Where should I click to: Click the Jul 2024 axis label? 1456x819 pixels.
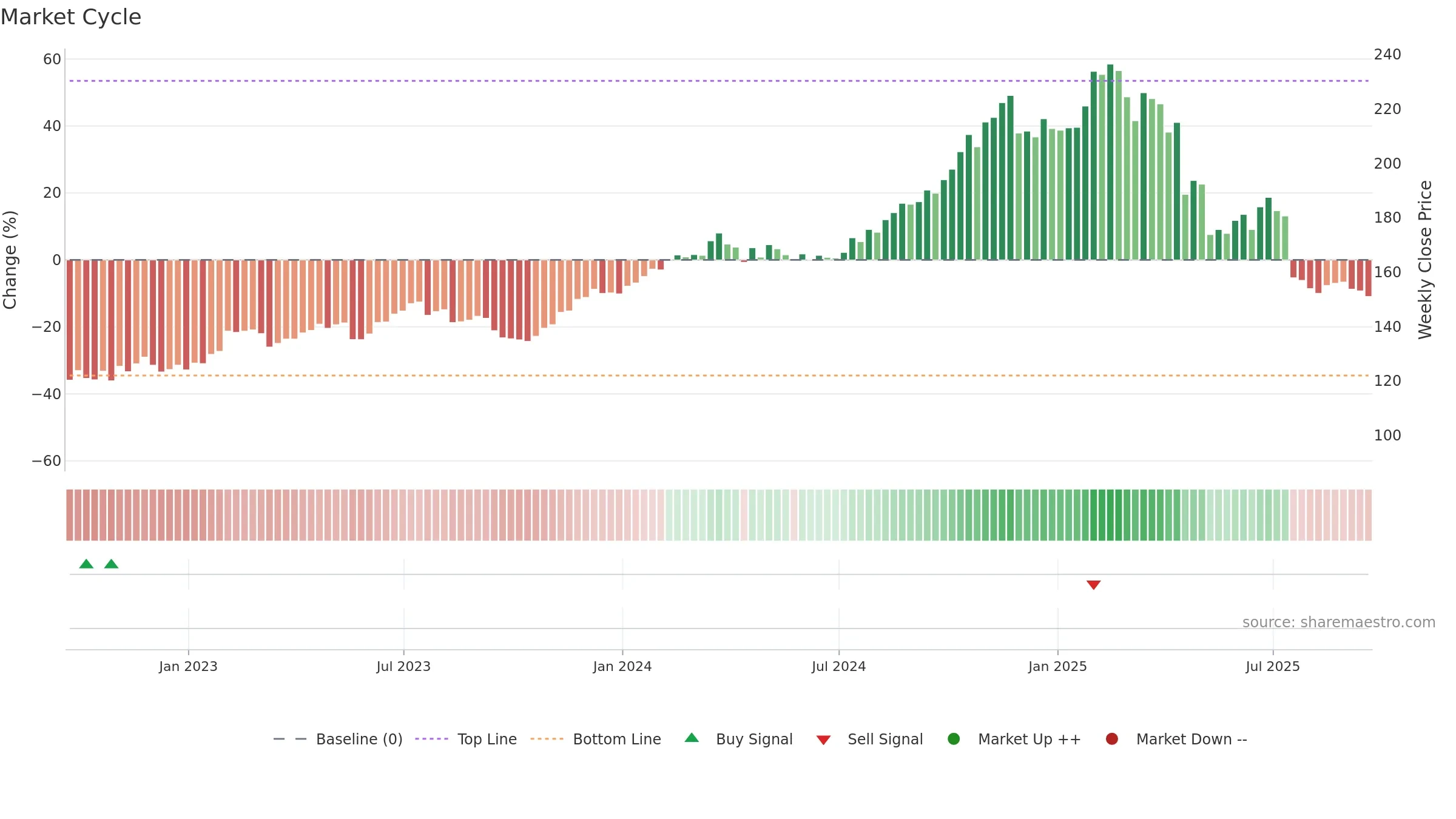839,666
